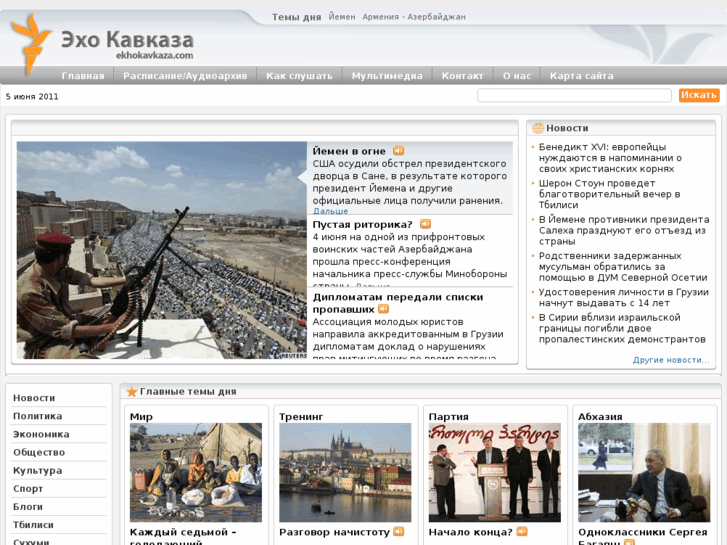The height and width of the screenshot is (545, 727).
Task: Open the Армения - Азербайджан topic link
Action: point(414,17)
